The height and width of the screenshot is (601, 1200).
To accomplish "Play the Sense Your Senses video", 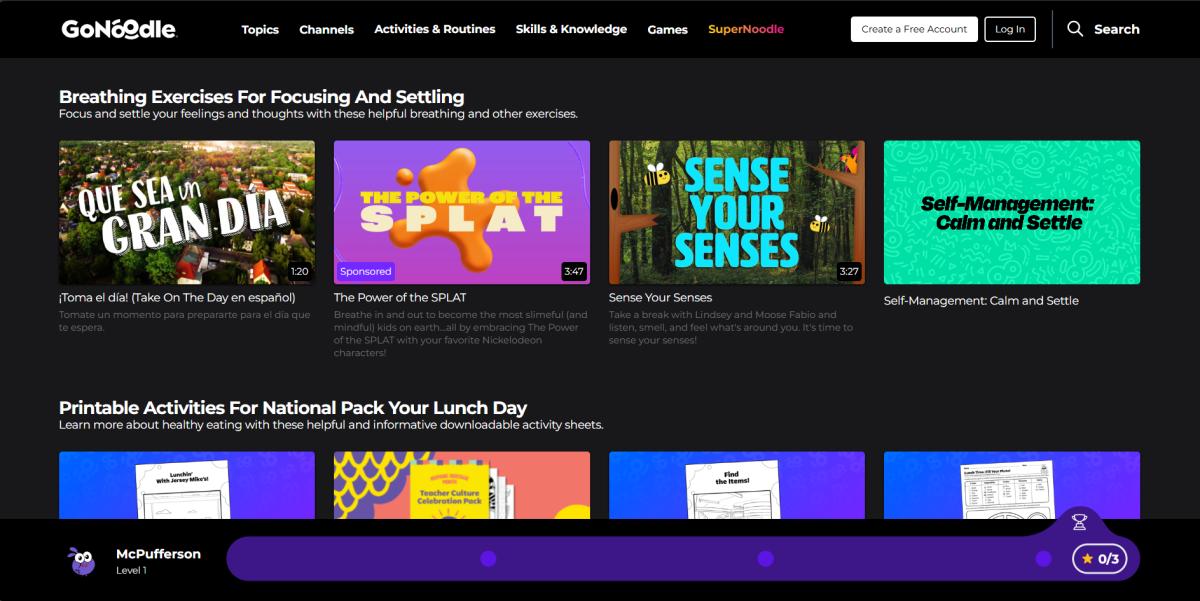I will point(737,212).
